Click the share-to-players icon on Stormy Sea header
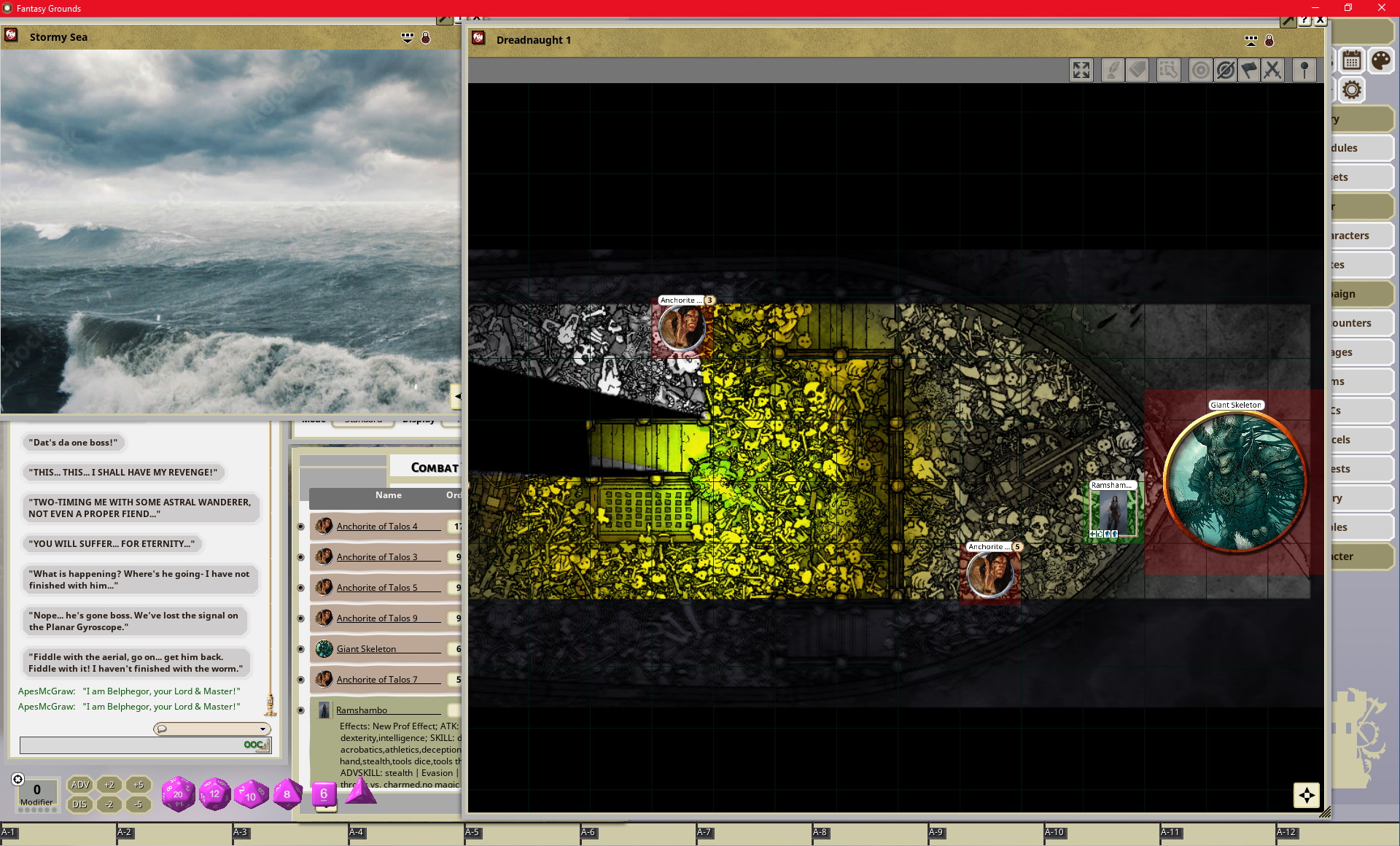The height and width of the screenshot is (846, 1400). [408, 37]
